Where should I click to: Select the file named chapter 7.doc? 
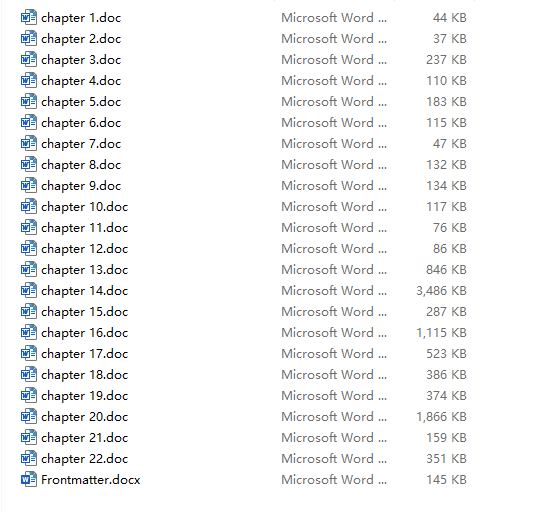click(x=81, y=144)
